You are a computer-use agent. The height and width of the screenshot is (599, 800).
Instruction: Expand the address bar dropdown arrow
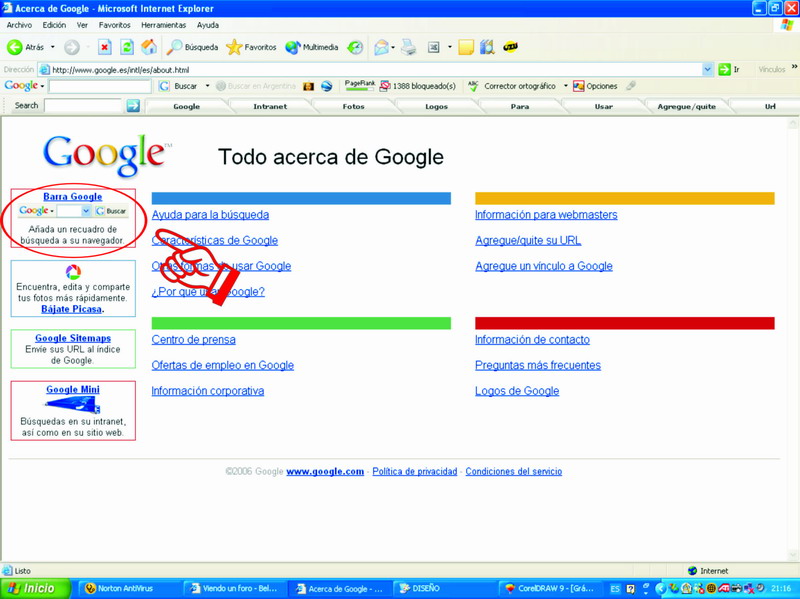coord(709,70)
